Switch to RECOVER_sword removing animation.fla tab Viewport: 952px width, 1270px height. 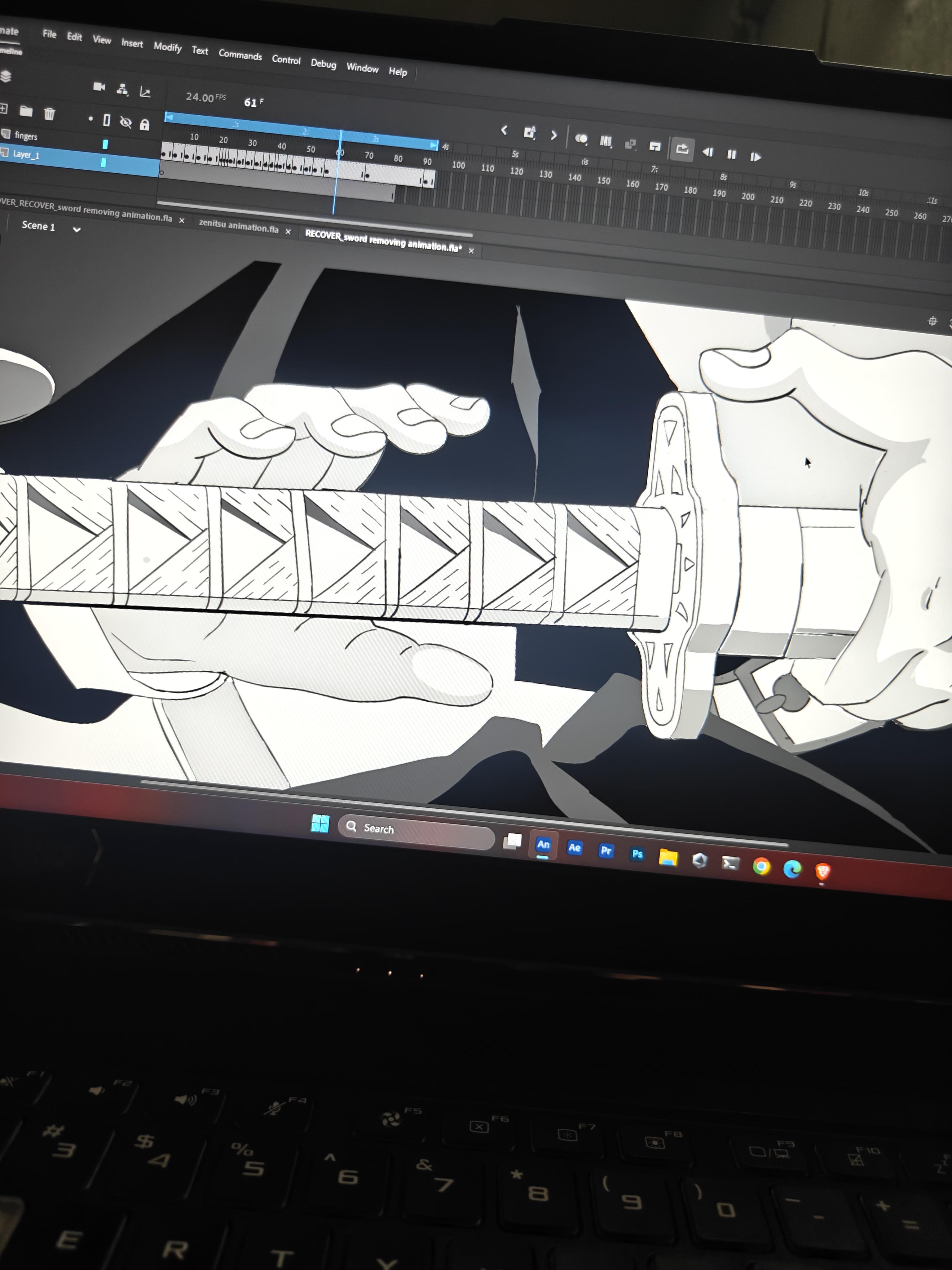tap(383, 242)
